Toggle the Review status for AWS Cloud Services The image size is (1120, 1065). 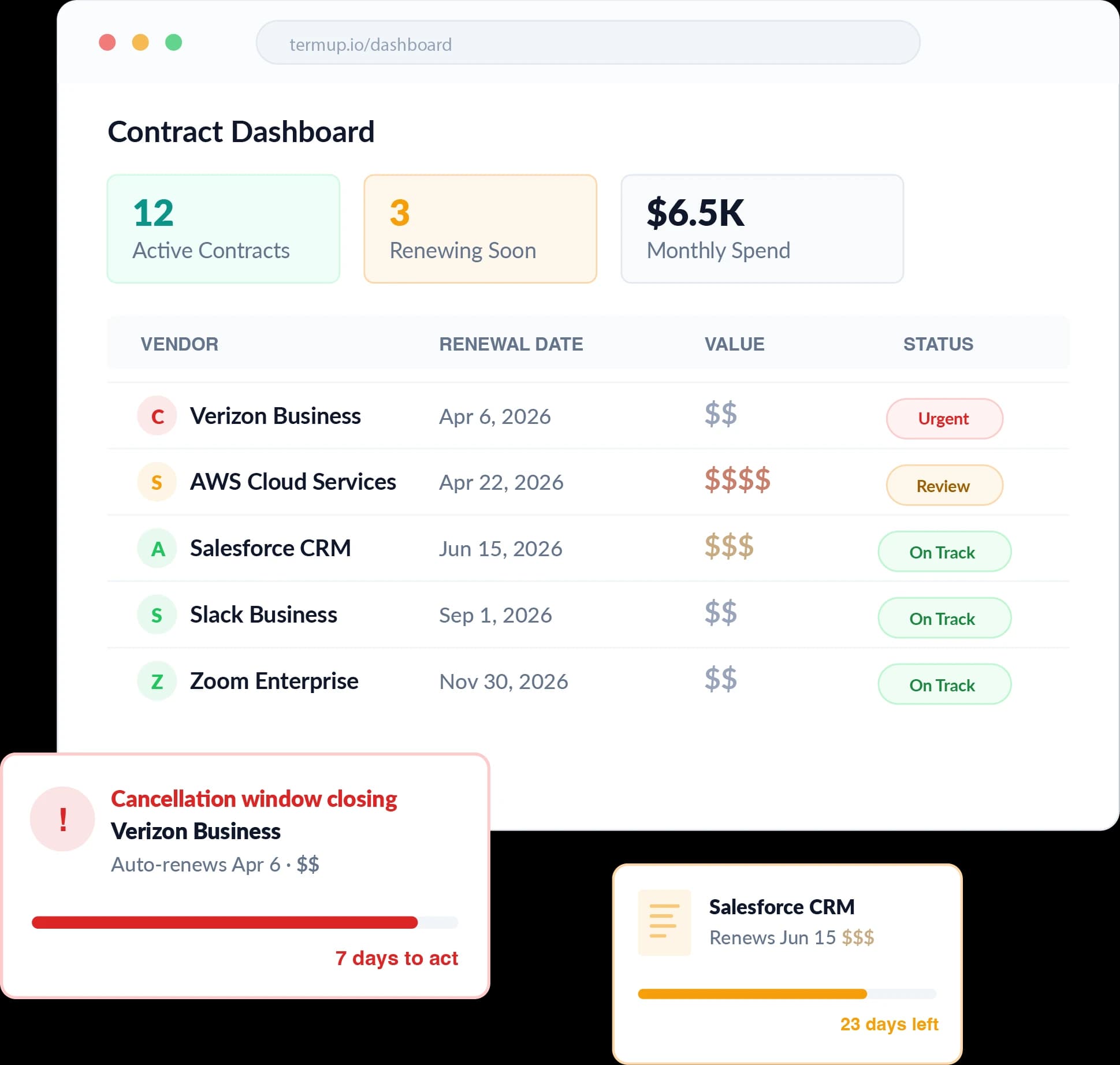point(944,485)
